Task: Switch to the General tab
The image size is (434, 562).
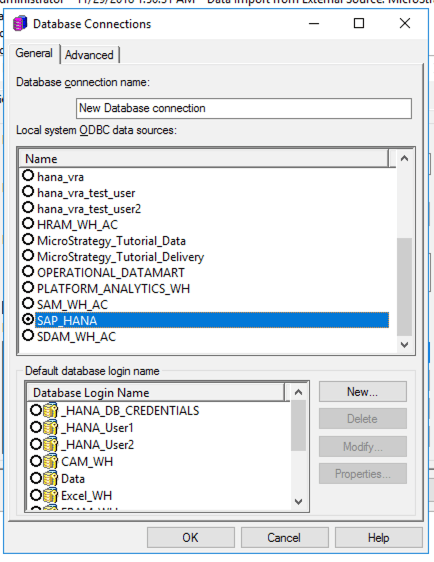Action: (x=34, y=54)
